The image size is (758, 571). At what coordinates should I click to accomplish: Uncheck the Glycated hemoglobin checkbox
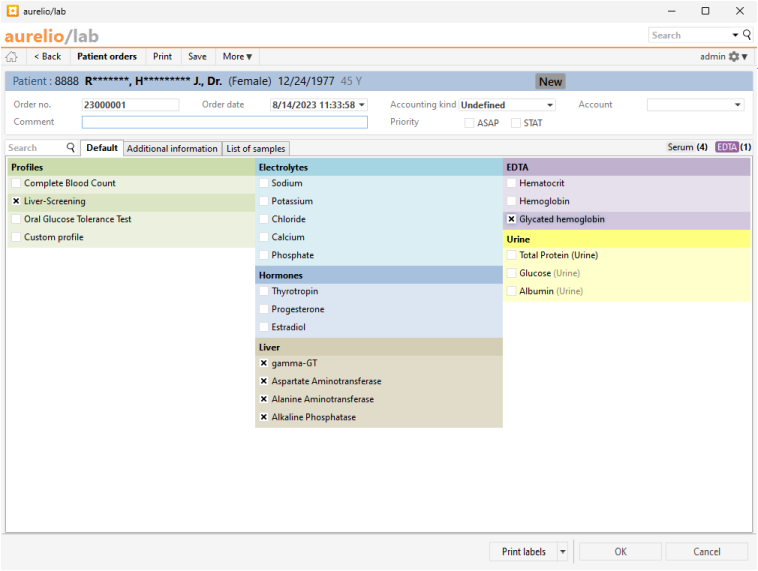click(x=511, y=220)
